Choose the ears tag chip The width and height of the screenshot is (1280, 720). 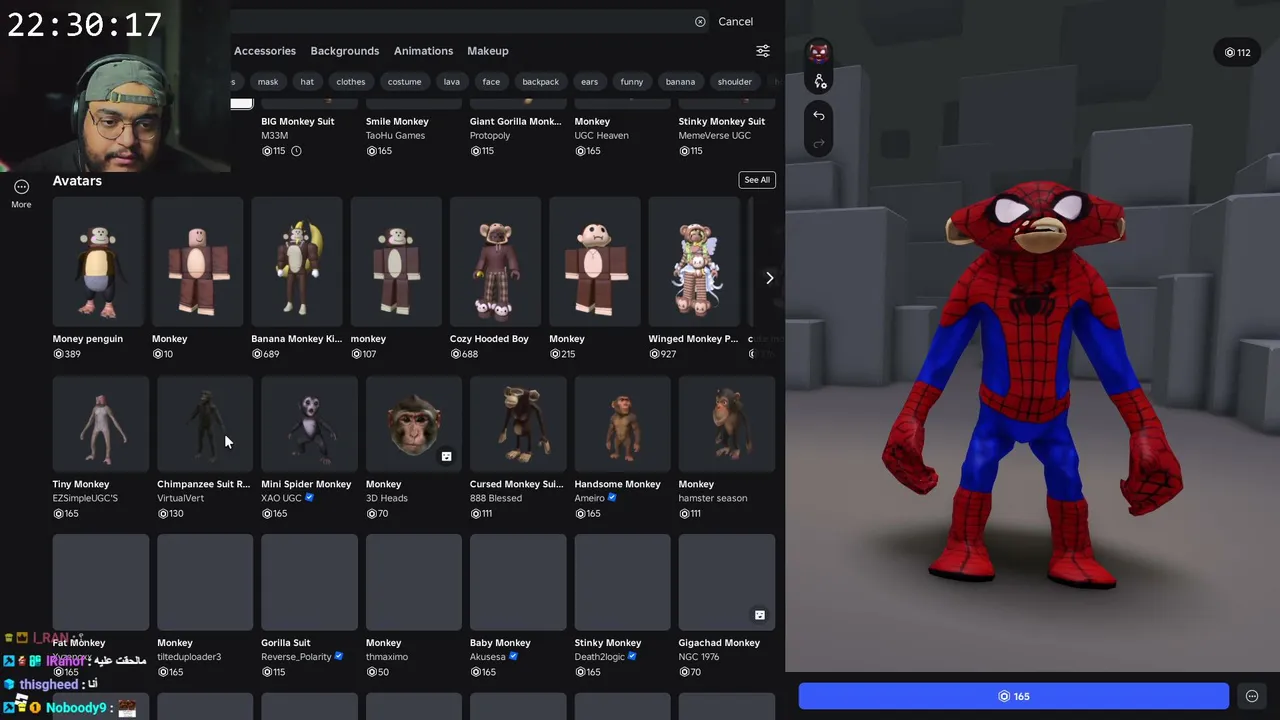590,82
